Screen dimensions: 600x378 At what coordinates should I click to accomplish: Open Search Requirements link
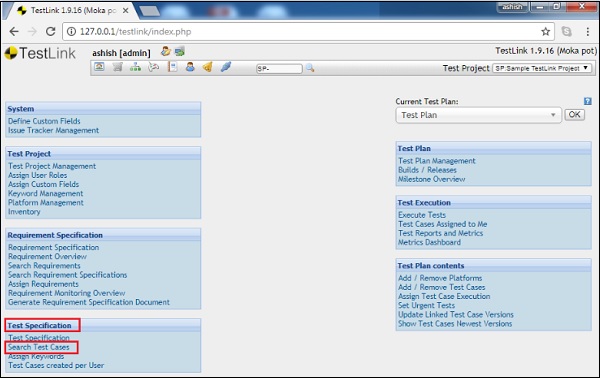[44, 266]
